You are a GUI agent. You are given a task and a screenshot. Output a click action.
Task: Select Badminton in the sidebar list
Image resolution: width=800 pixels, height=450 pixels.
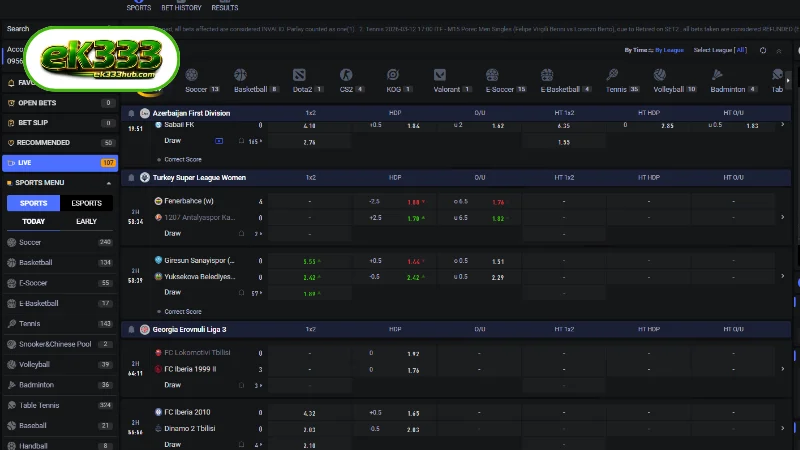[x=60, y=385]
